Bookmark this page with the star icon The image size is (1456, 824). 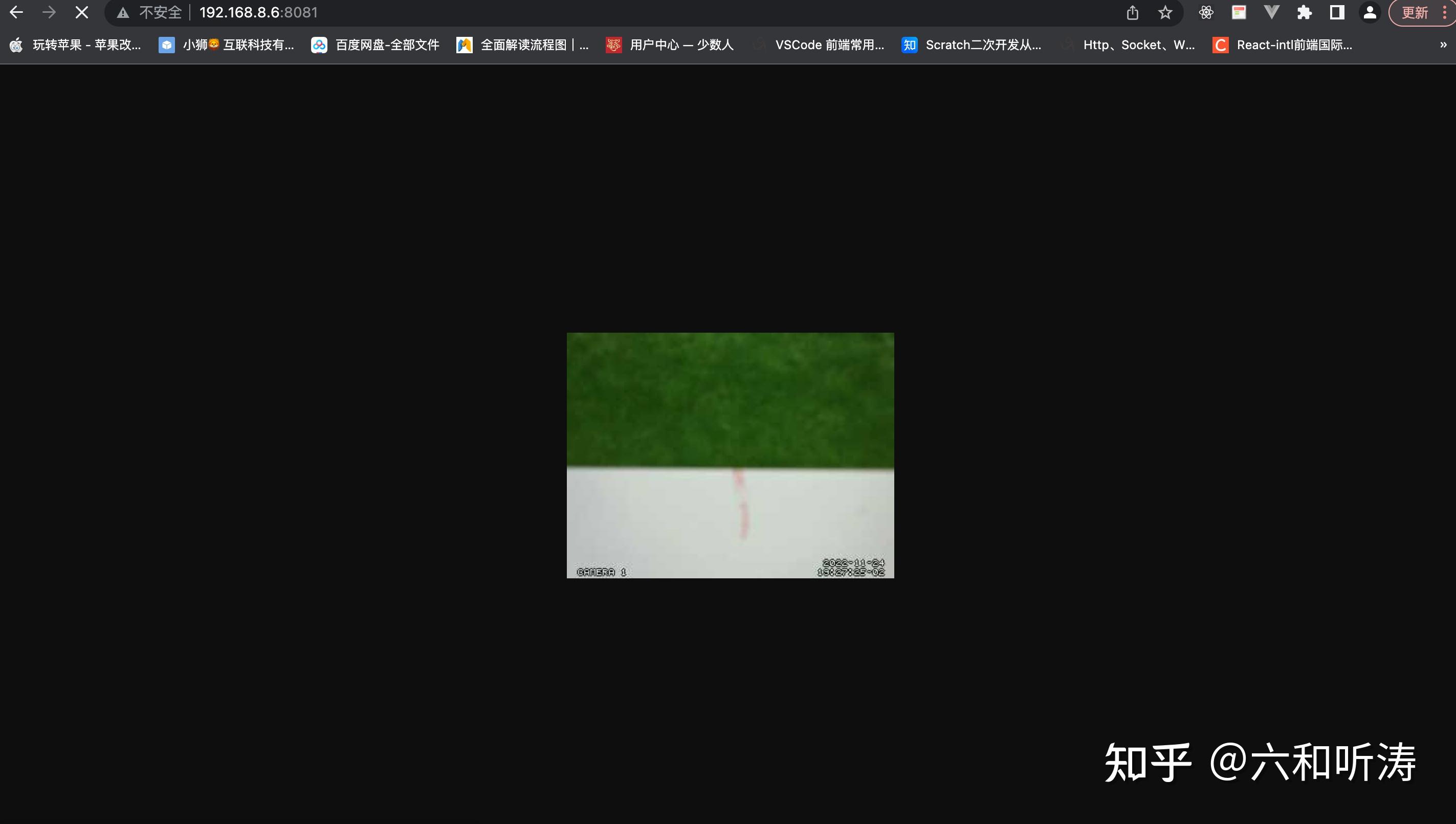tap(1165, 12)
